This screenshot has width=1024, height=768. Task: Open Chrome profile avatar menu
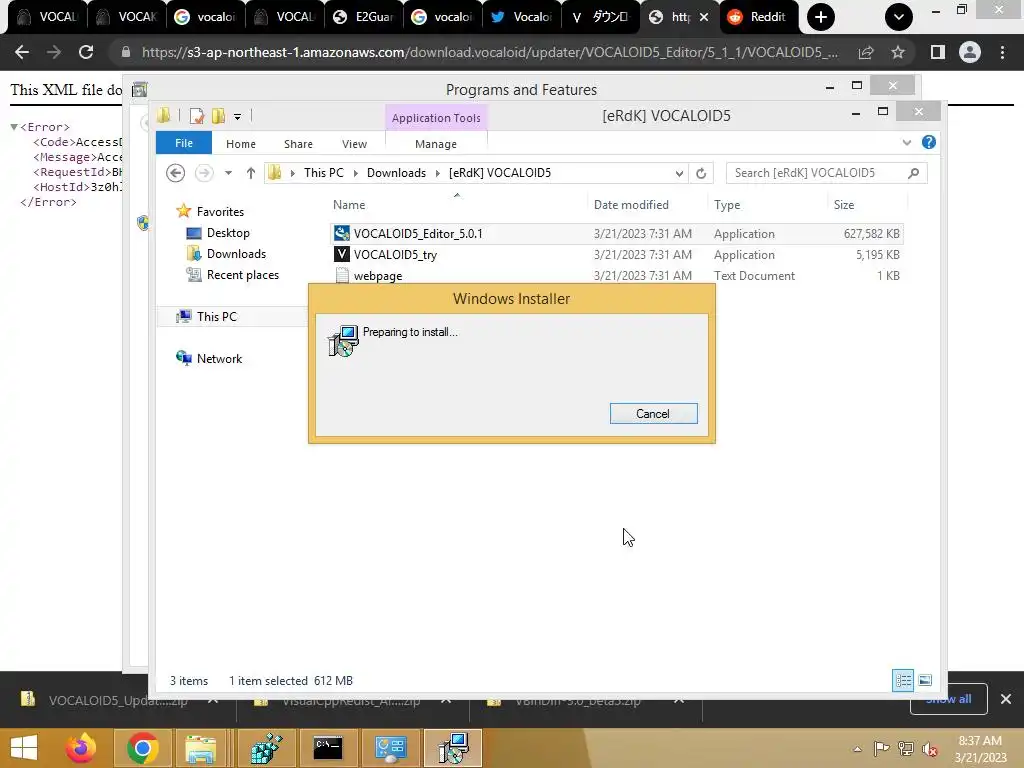tap(970, 52)
